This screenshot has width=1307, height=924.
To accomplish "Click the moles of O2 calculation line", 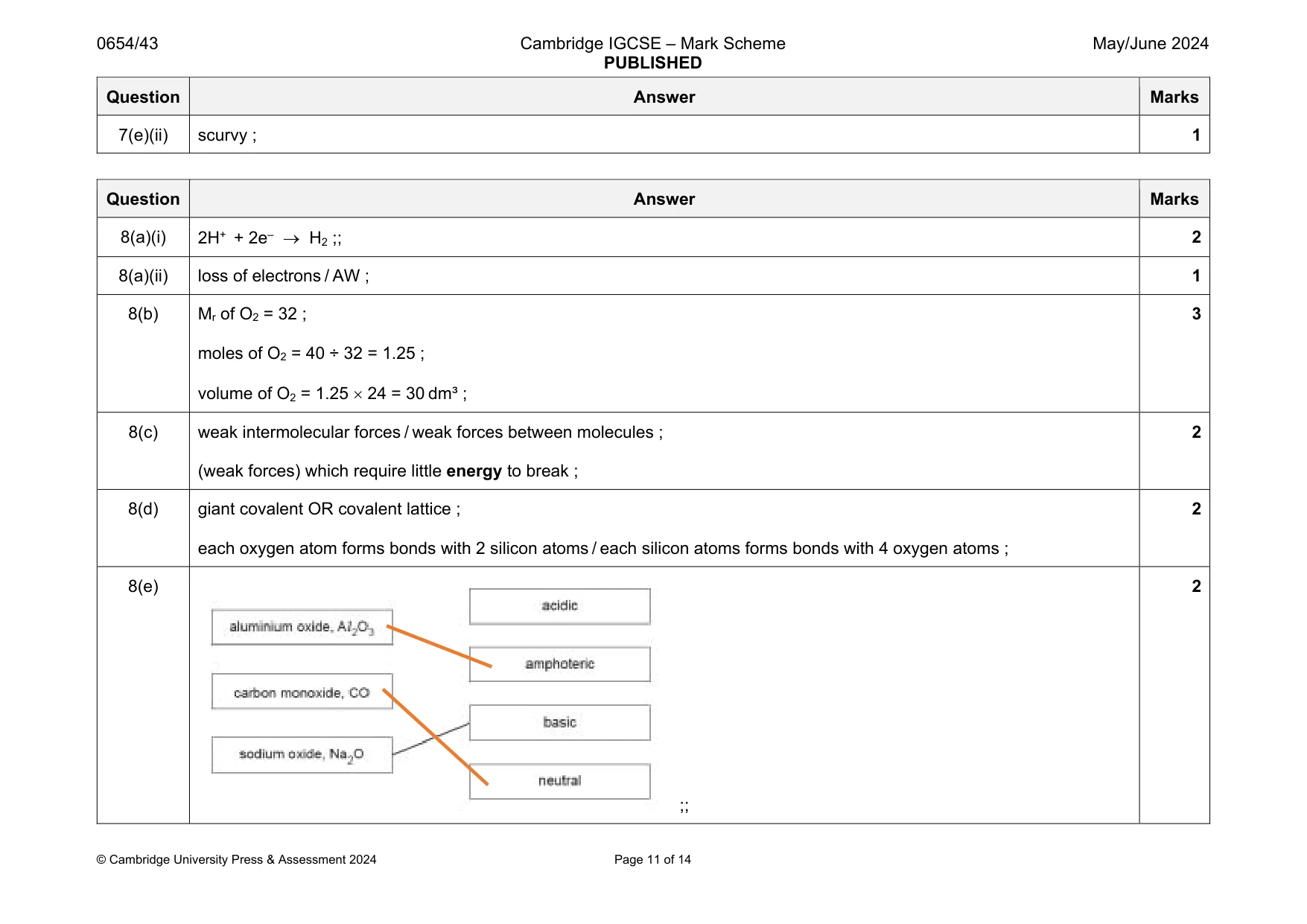I will point(311,354).
